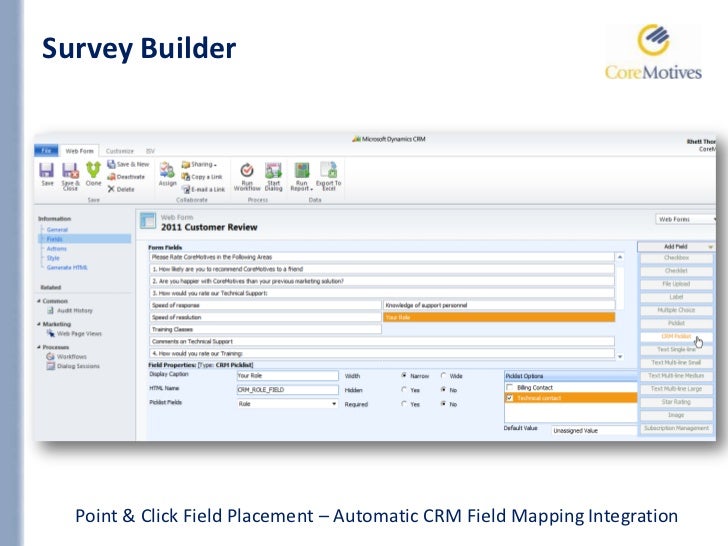728x546 pixels.
Task: Click E-mail a Link
Action: pyautogui.click(x=203, y=189)
